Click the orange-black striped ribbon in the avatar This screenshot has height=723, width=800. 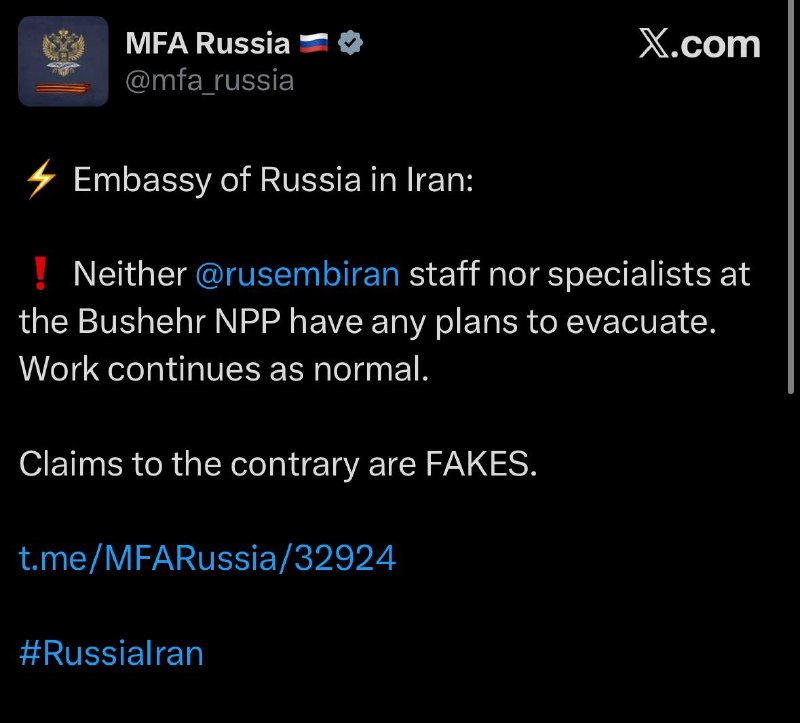63,89
